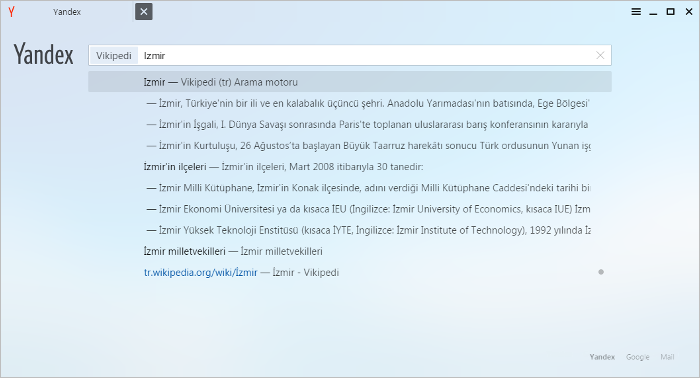Click the Vikipedi search engine tag
Screen dimensions: 700x378
tap(114, 56)
